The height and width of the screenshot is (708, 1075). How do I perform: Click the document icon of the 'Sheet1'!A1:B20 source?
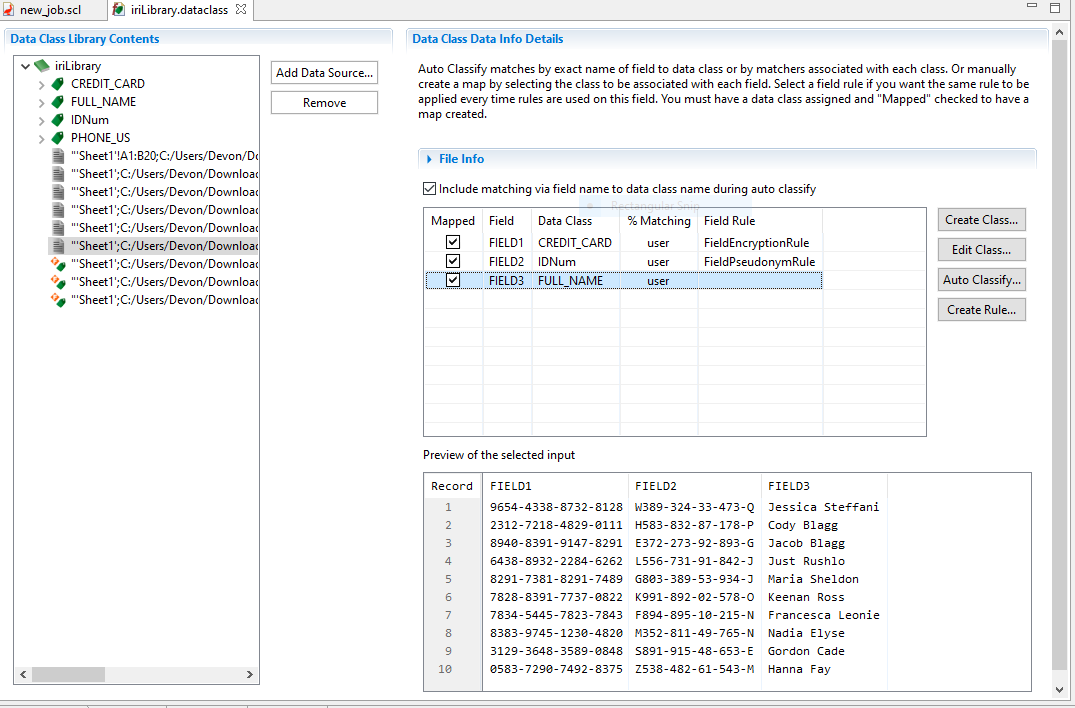(x=58, y=156)
